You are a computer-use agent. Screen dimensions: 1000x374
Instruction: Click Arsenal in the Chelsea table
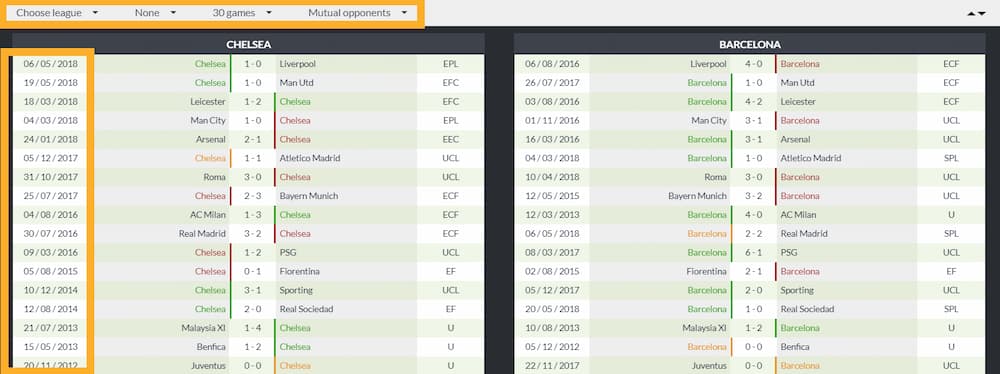click(211, 139)
